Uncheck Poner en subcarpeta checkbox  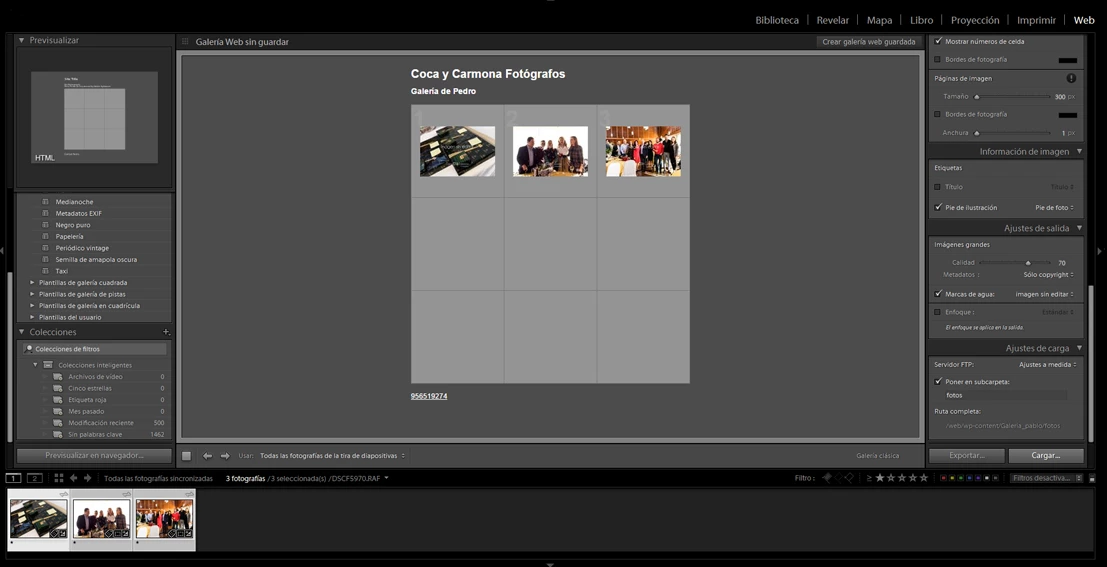click(938, 382)
